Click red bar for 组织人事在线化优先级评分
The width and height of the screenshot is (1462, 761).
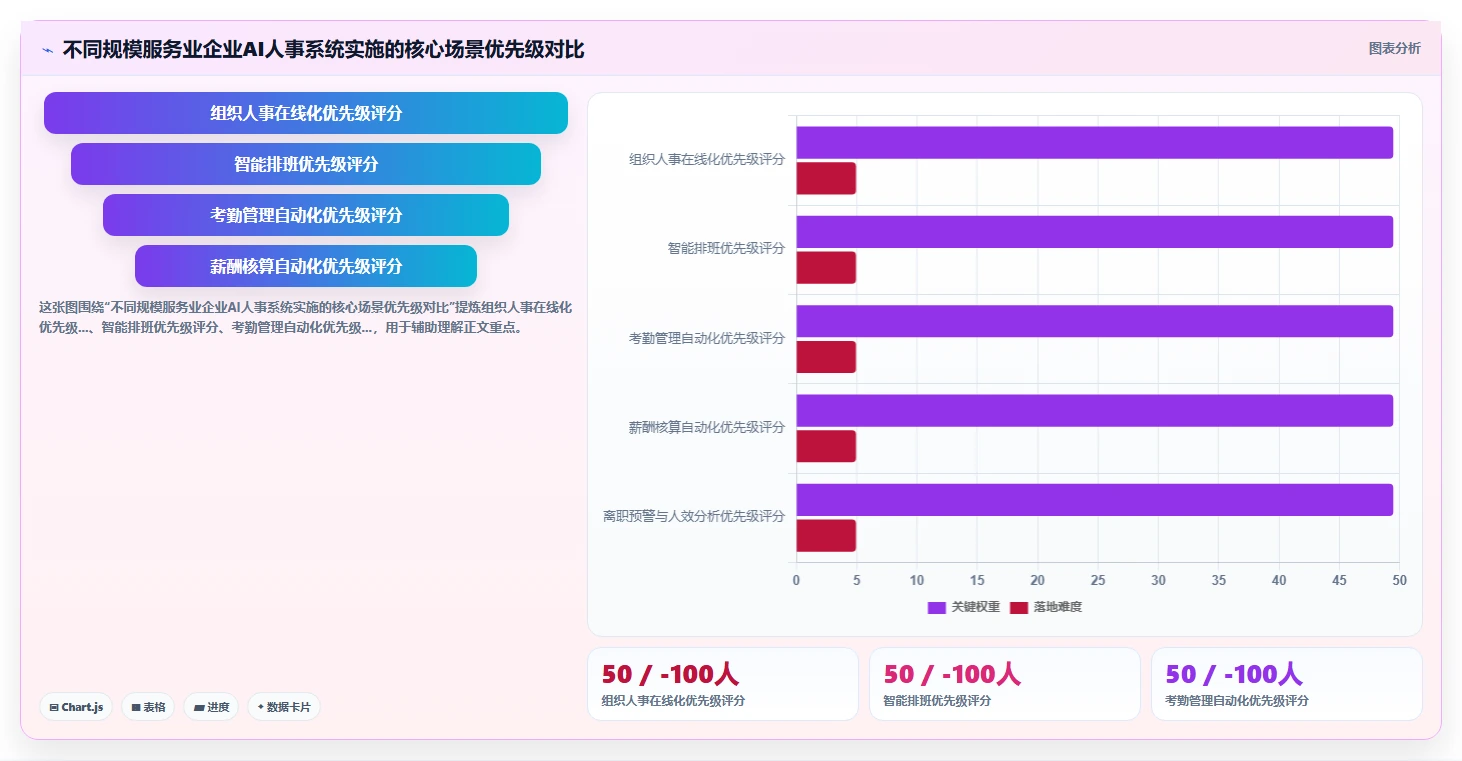826,179
